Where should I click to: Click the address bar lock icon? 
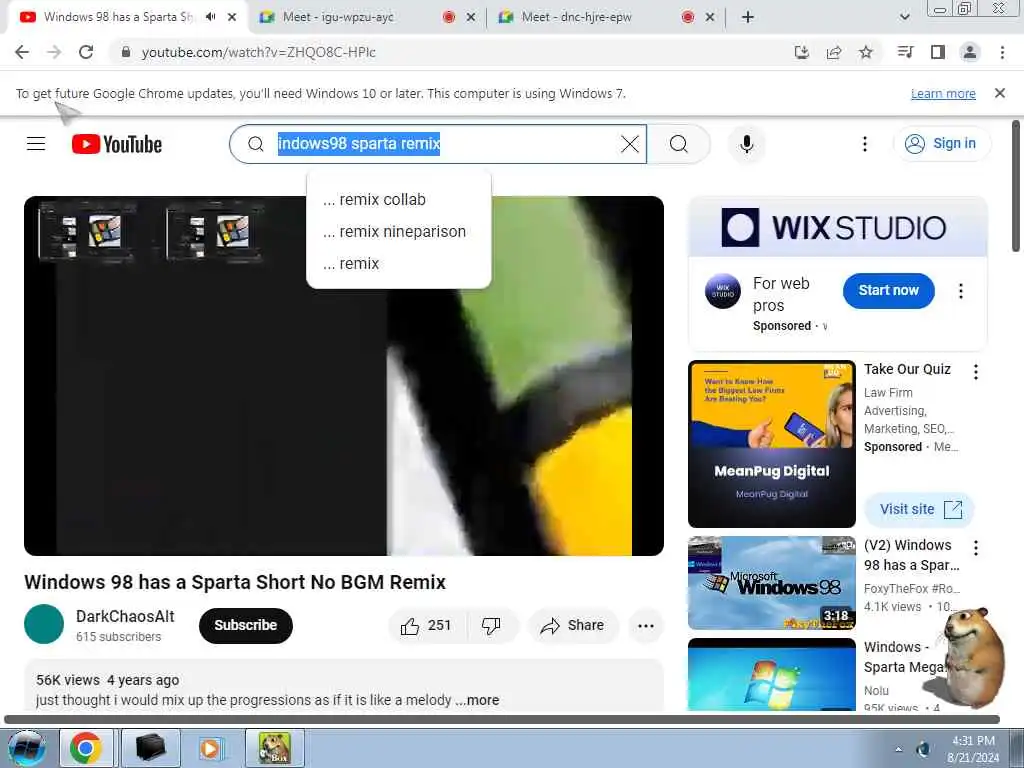[x=126, y=52]
